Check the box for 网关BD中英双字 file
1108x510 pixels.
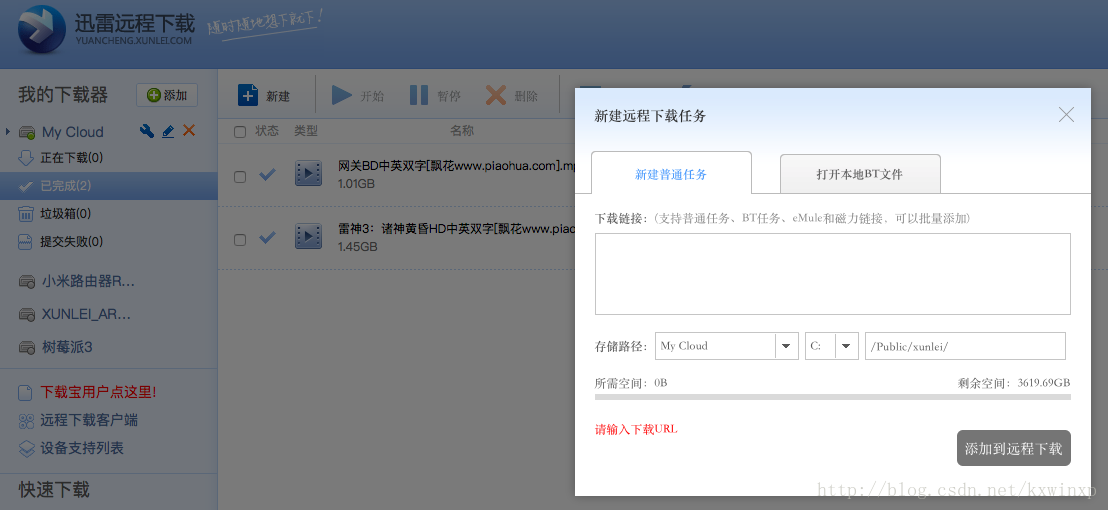240,177
